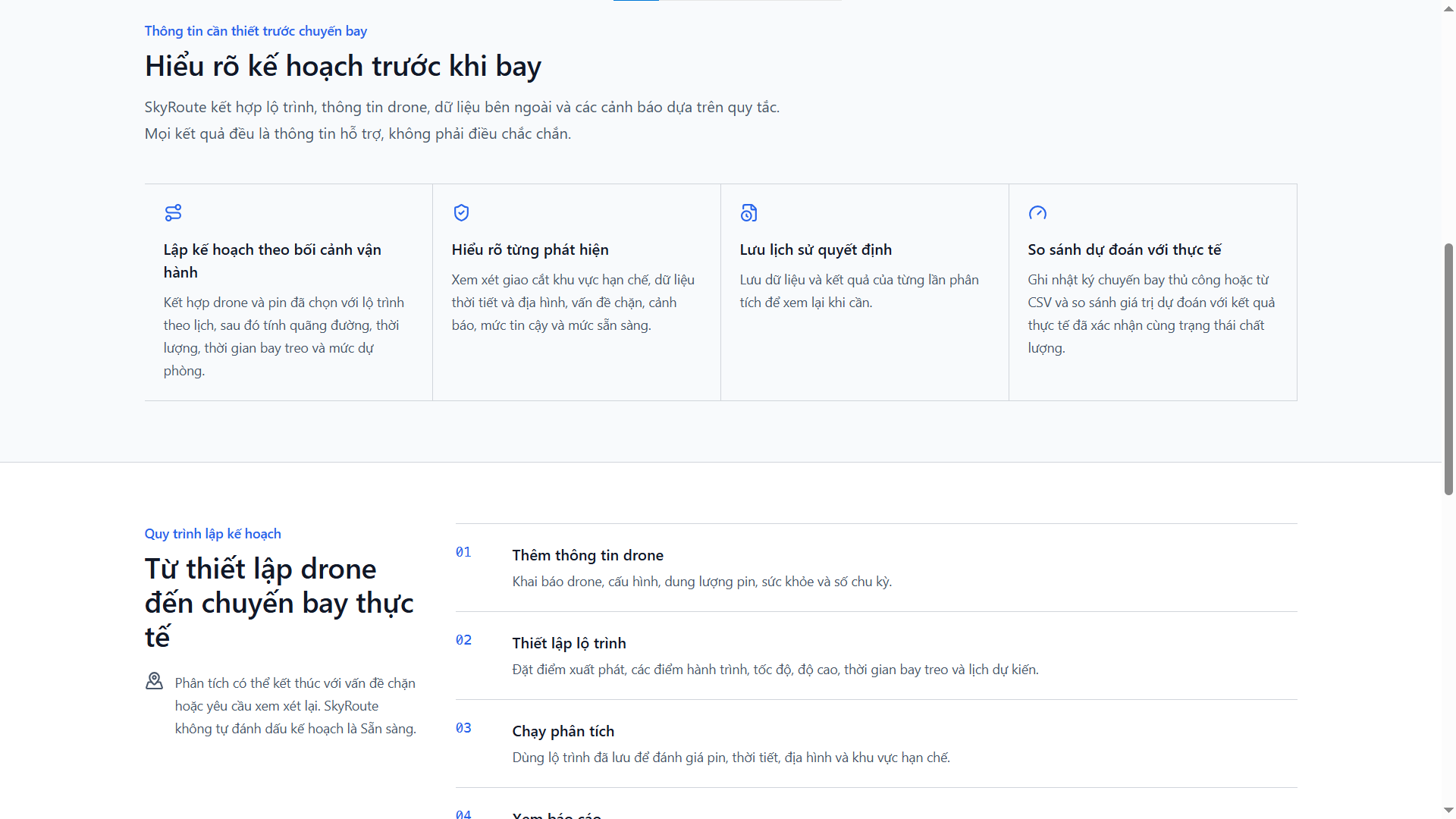Click the route planning icon in first card
Viewport: 1456px width, 819px height.
[173, 213]
